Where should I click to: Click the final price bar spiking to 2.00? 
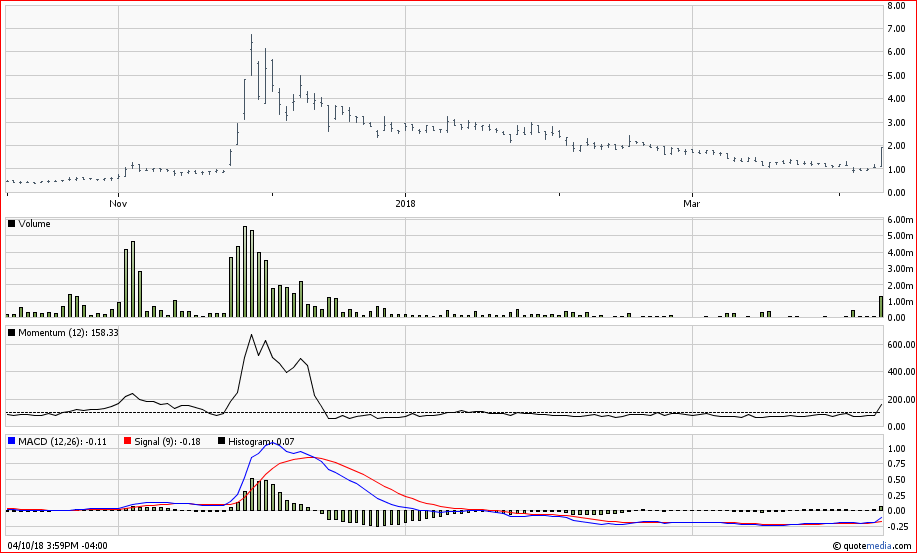click(x=881, y=158)
